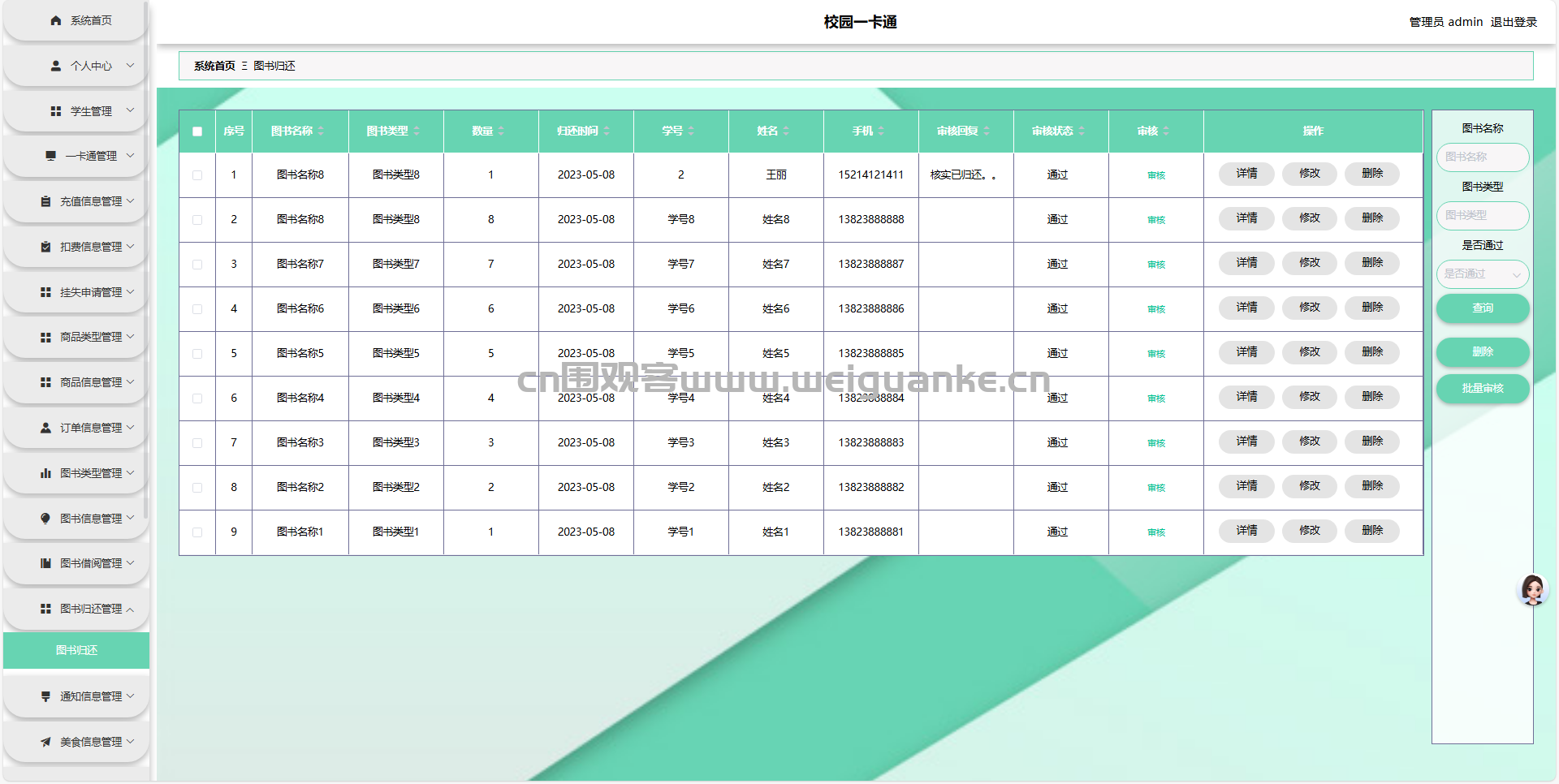Image resolution: width=1559 pixels, height=784 pixels.
Task: Click the paper plane icon for 美食信息管理
Action: pos(45,742)
